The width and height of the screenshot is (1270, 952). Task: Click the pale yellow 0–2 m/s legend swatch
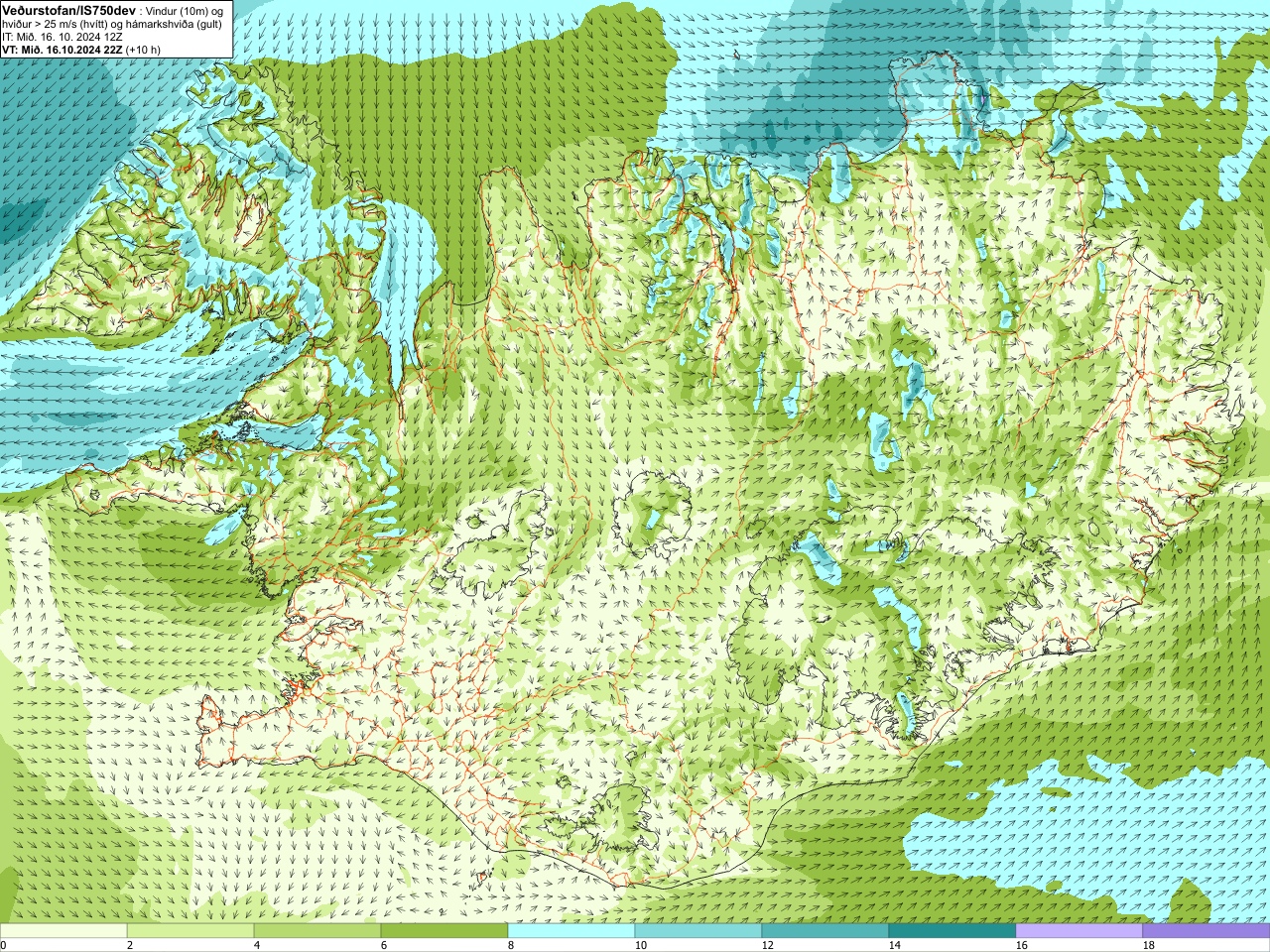click(x=63, y=931)
